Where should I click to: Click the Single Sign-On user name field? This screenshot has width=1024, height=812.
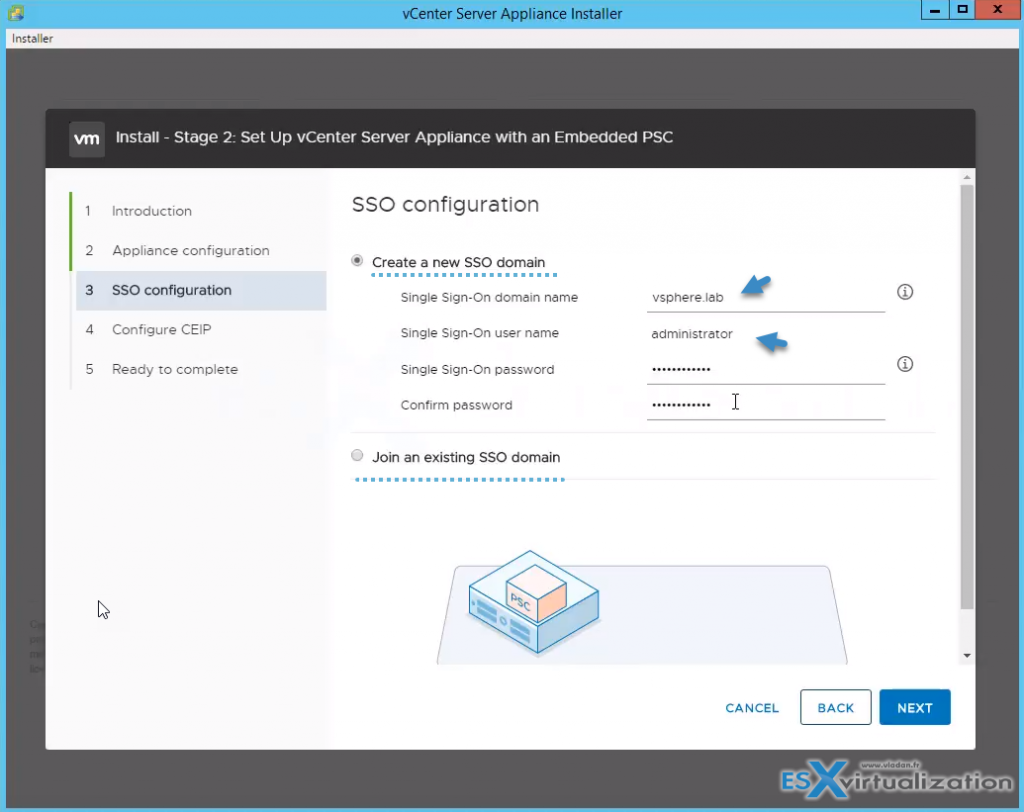pyautogui.click(x=765, y=332)
